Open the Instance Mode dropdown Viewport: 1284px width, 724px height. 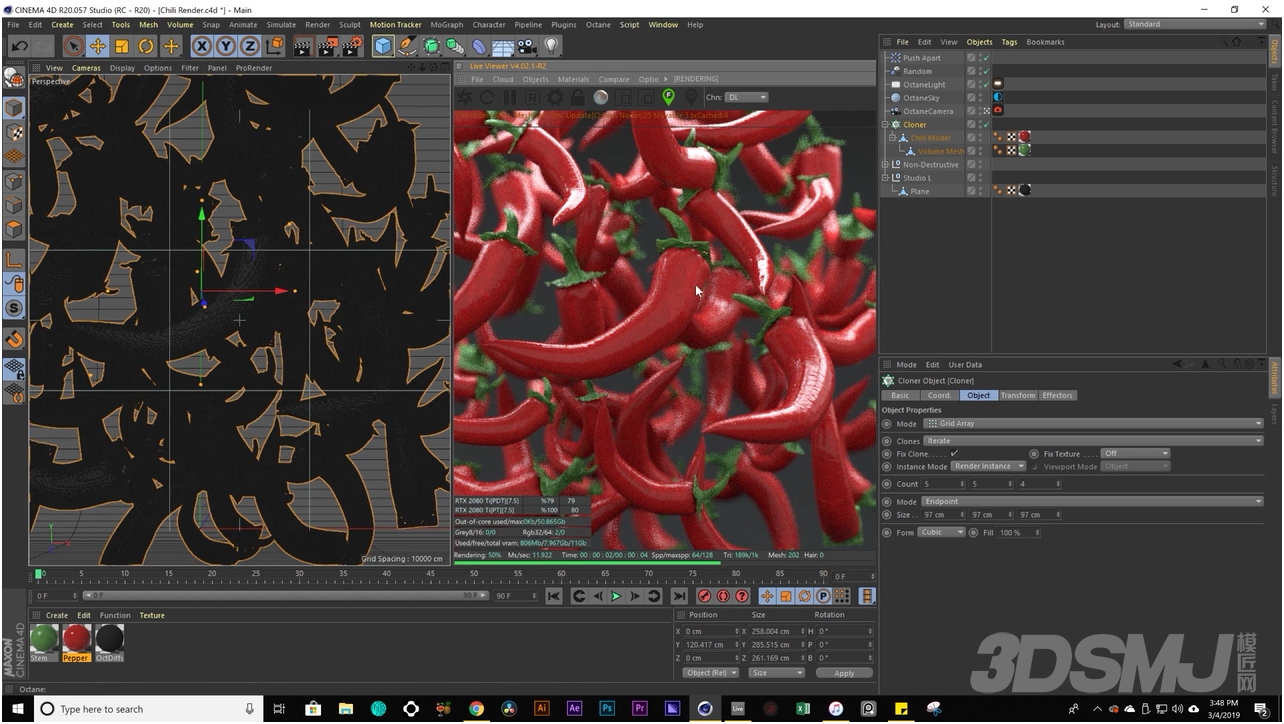(x=988, y=466)
